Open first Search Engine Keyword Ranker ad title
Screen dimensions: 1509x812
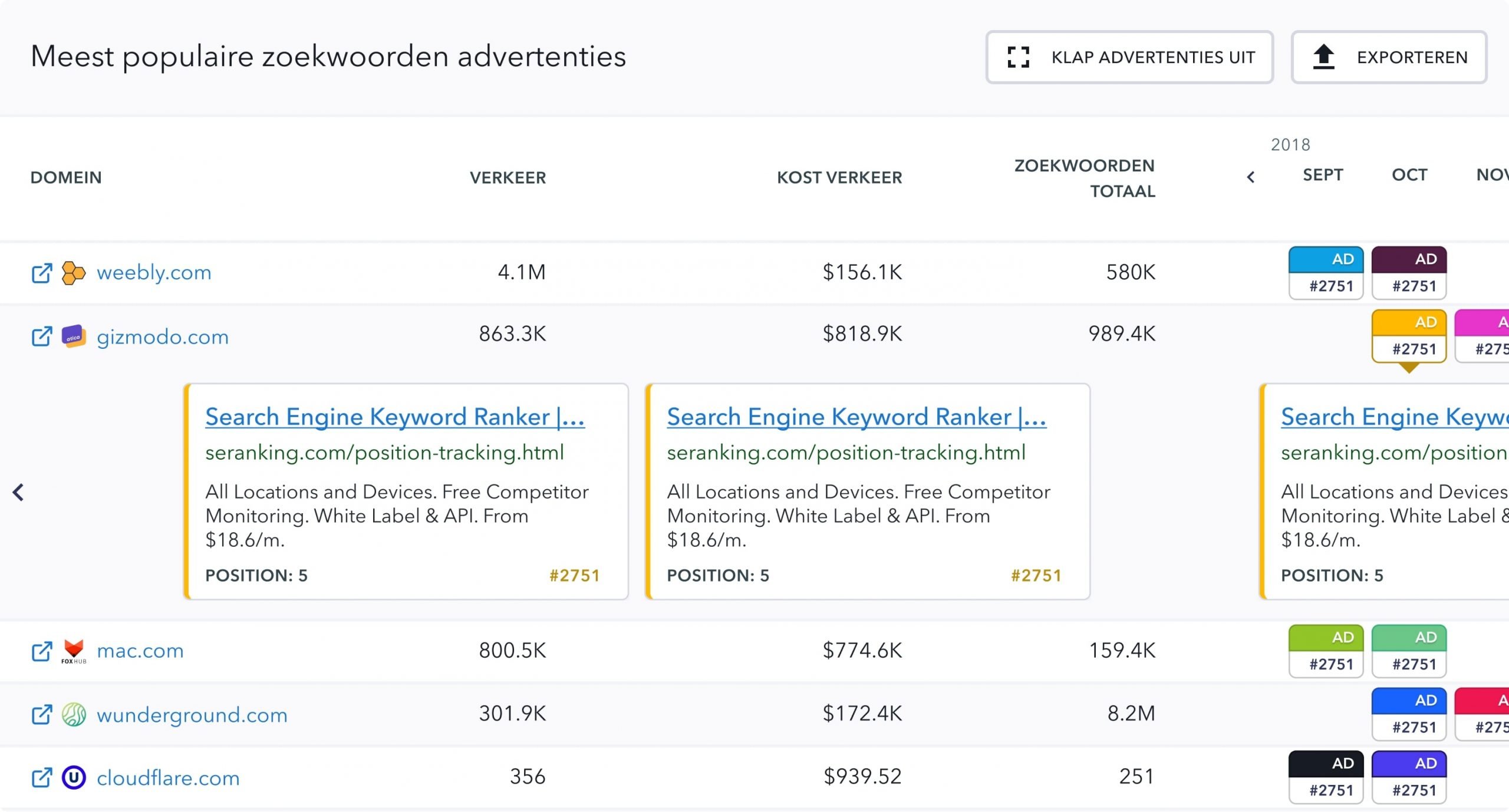tap(394, 417)
